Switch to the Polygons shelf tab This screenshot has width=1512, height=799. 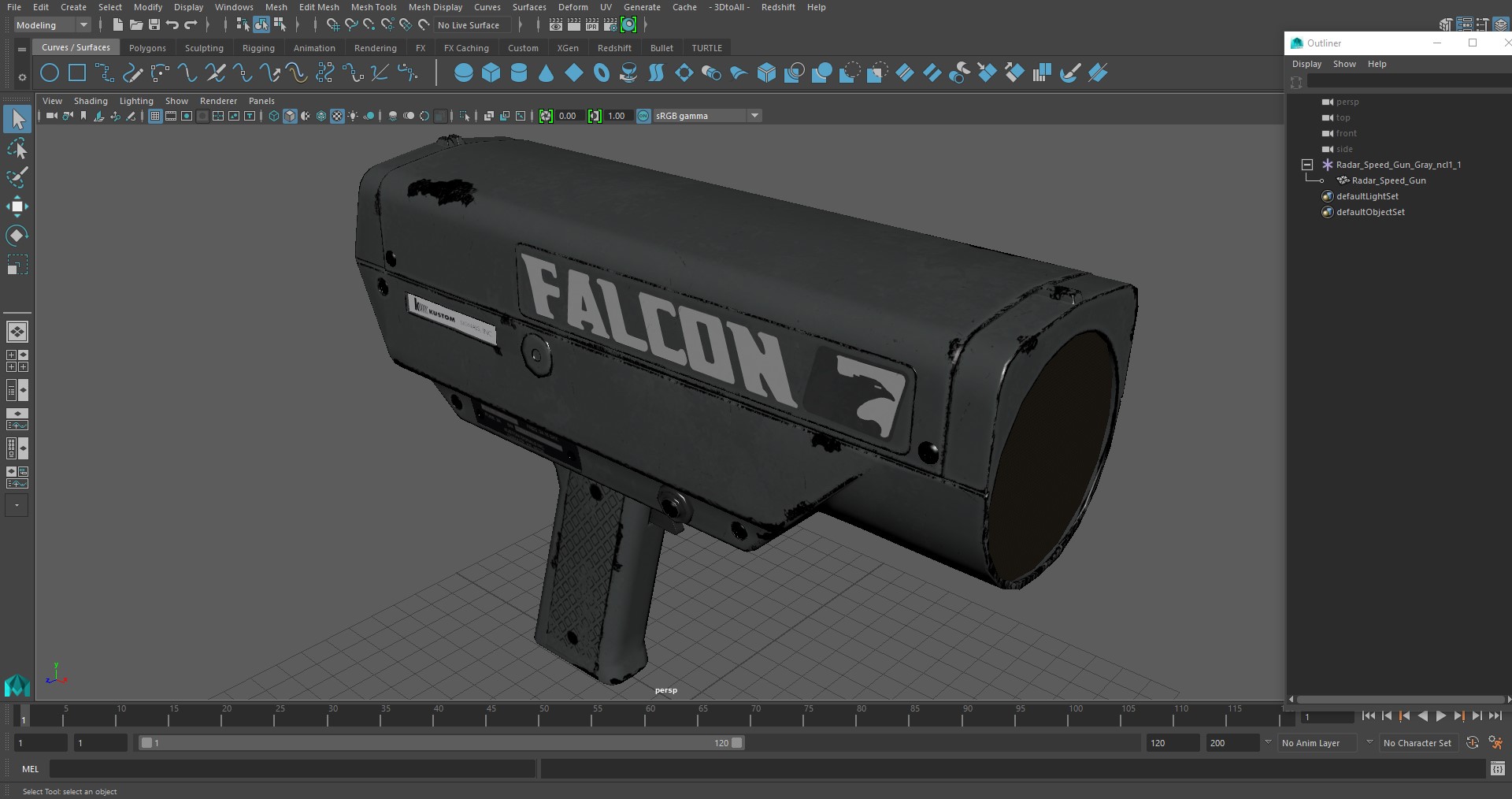pyautogui.click(x=147, y=48)
